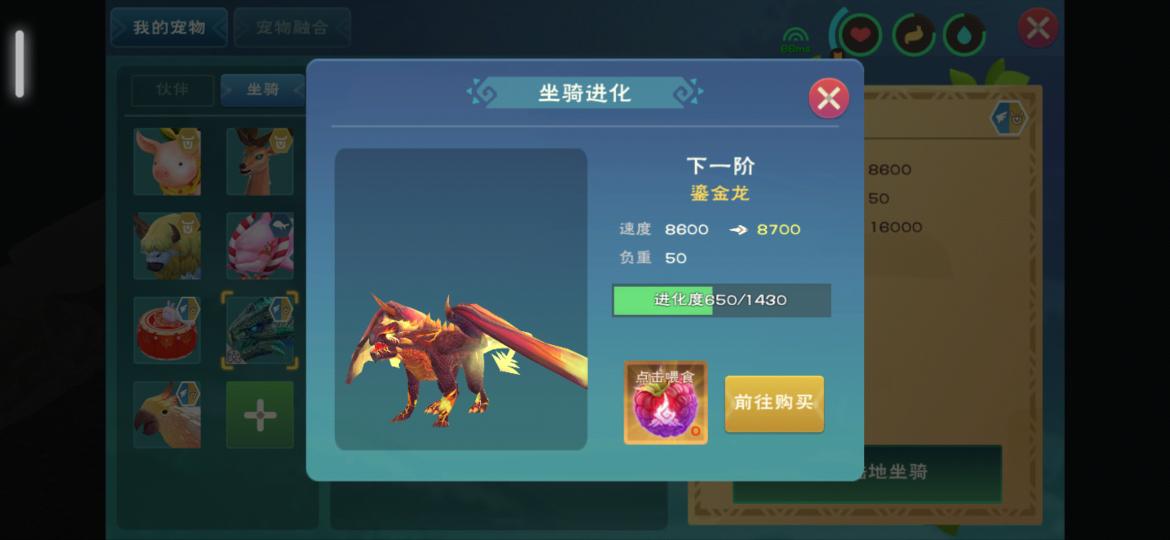Select the red drum mount
Screen dimensions: 1170x540
pos(167,330)
